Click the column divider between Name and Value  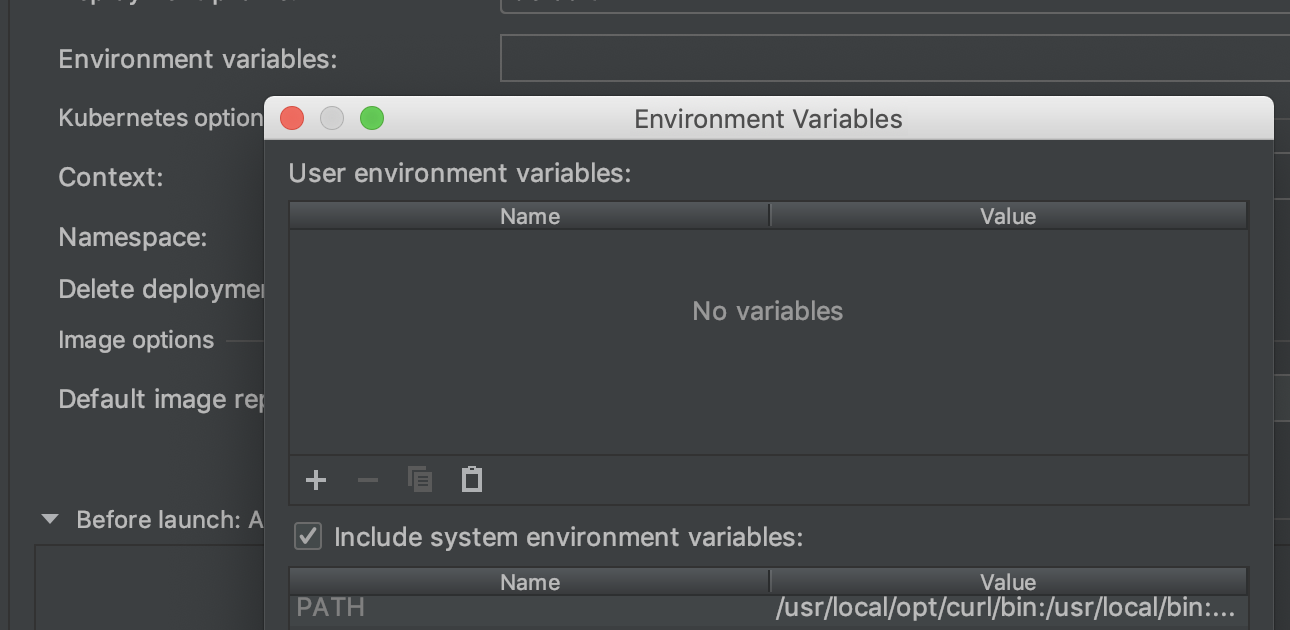[770, 215]
